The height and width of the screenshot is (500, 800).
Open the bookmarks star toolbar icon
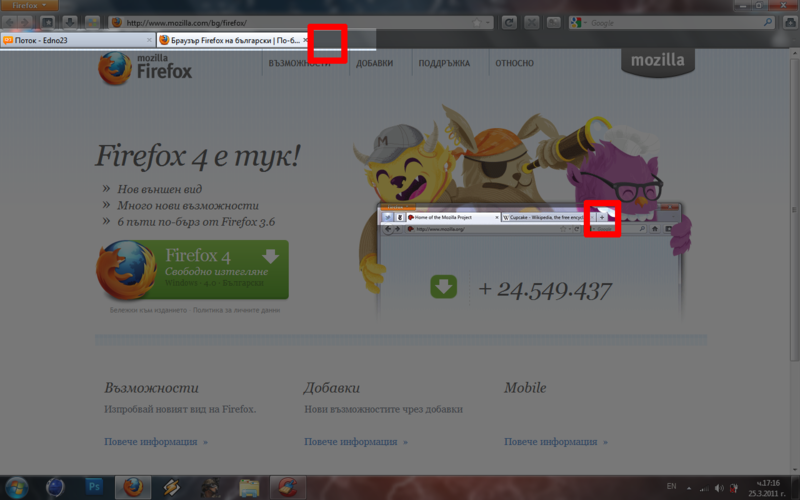pos(47,22)
